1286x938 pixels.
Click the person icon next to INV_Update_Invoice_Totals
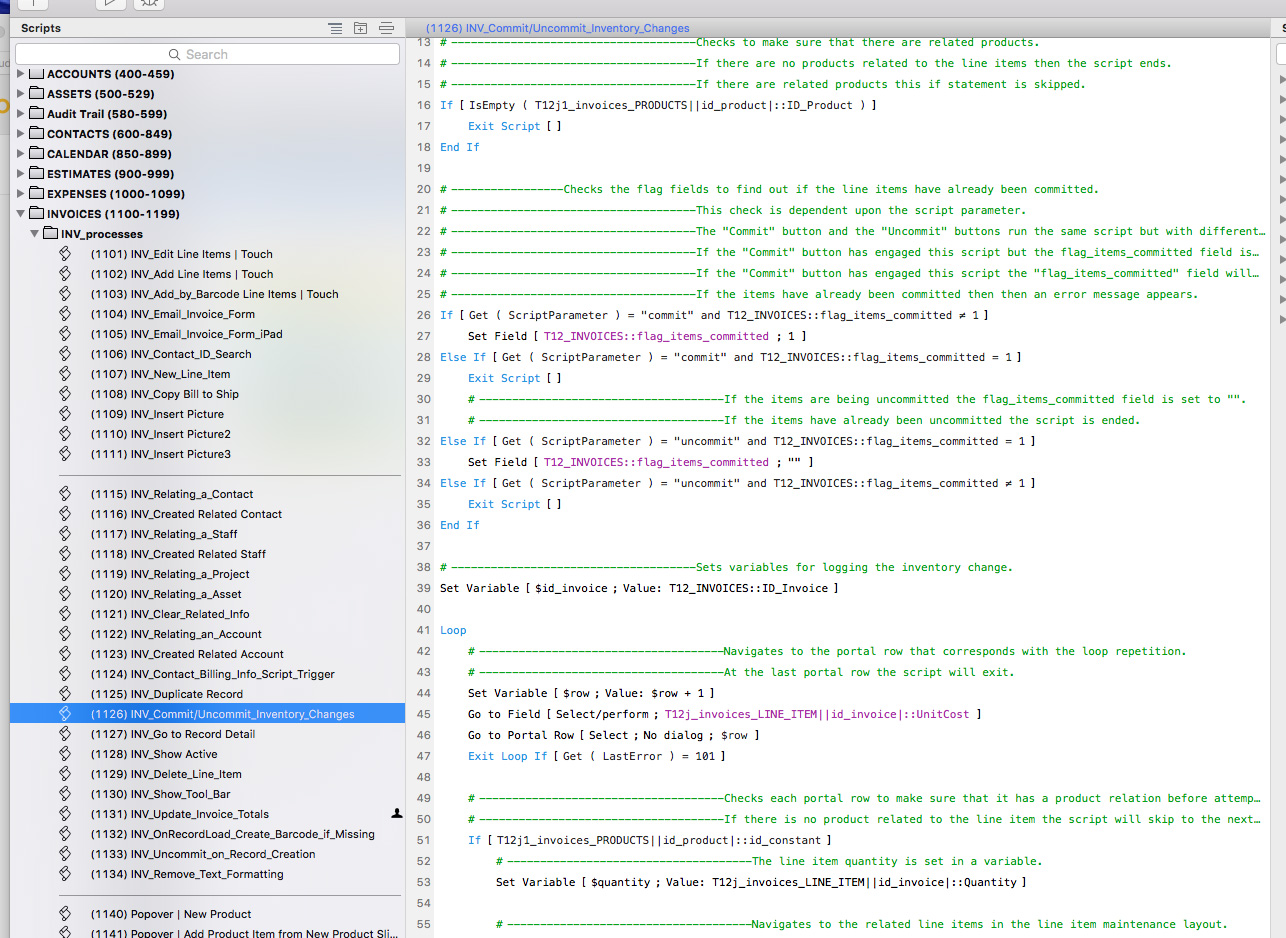tap(396, 814)
